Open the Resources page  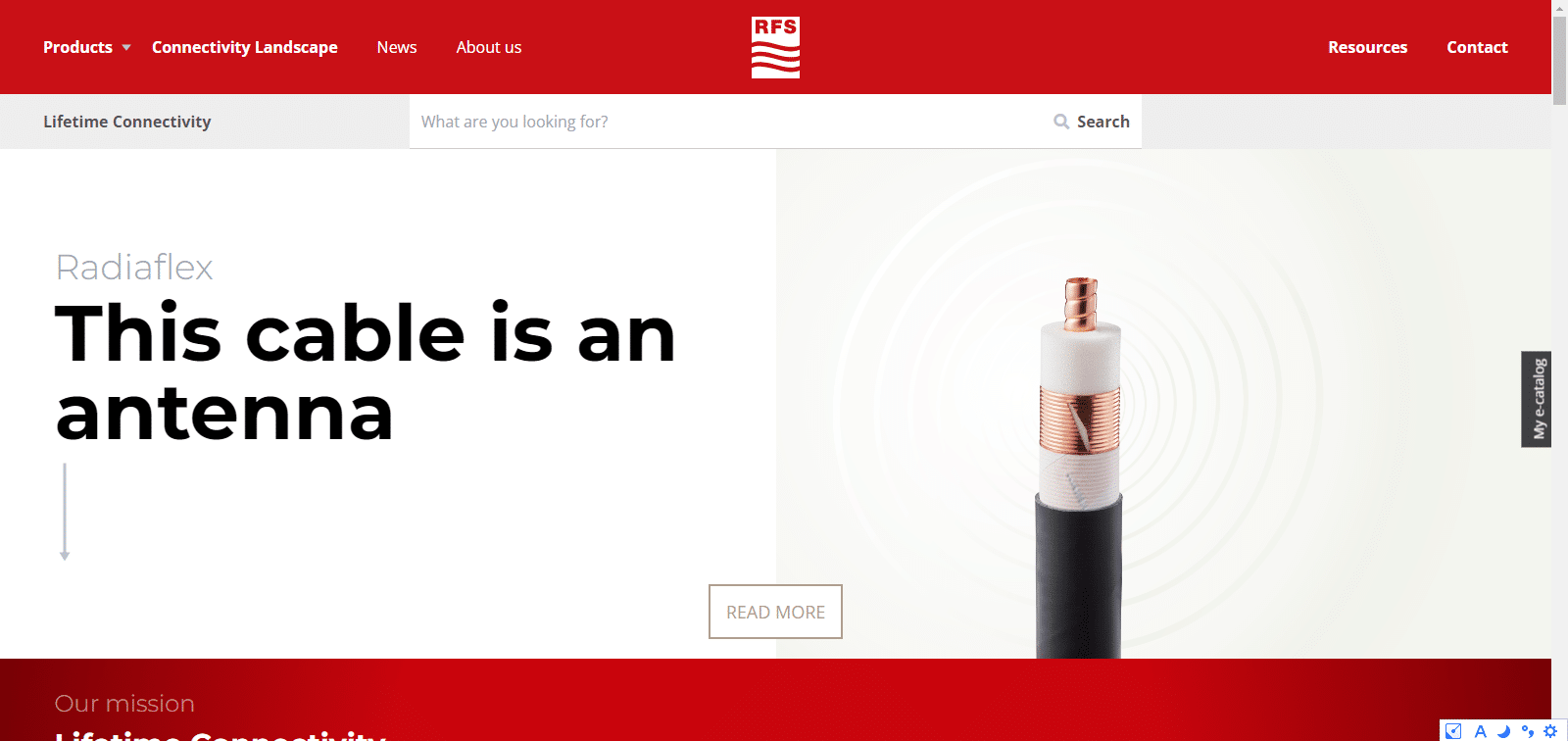[1367, 47]
